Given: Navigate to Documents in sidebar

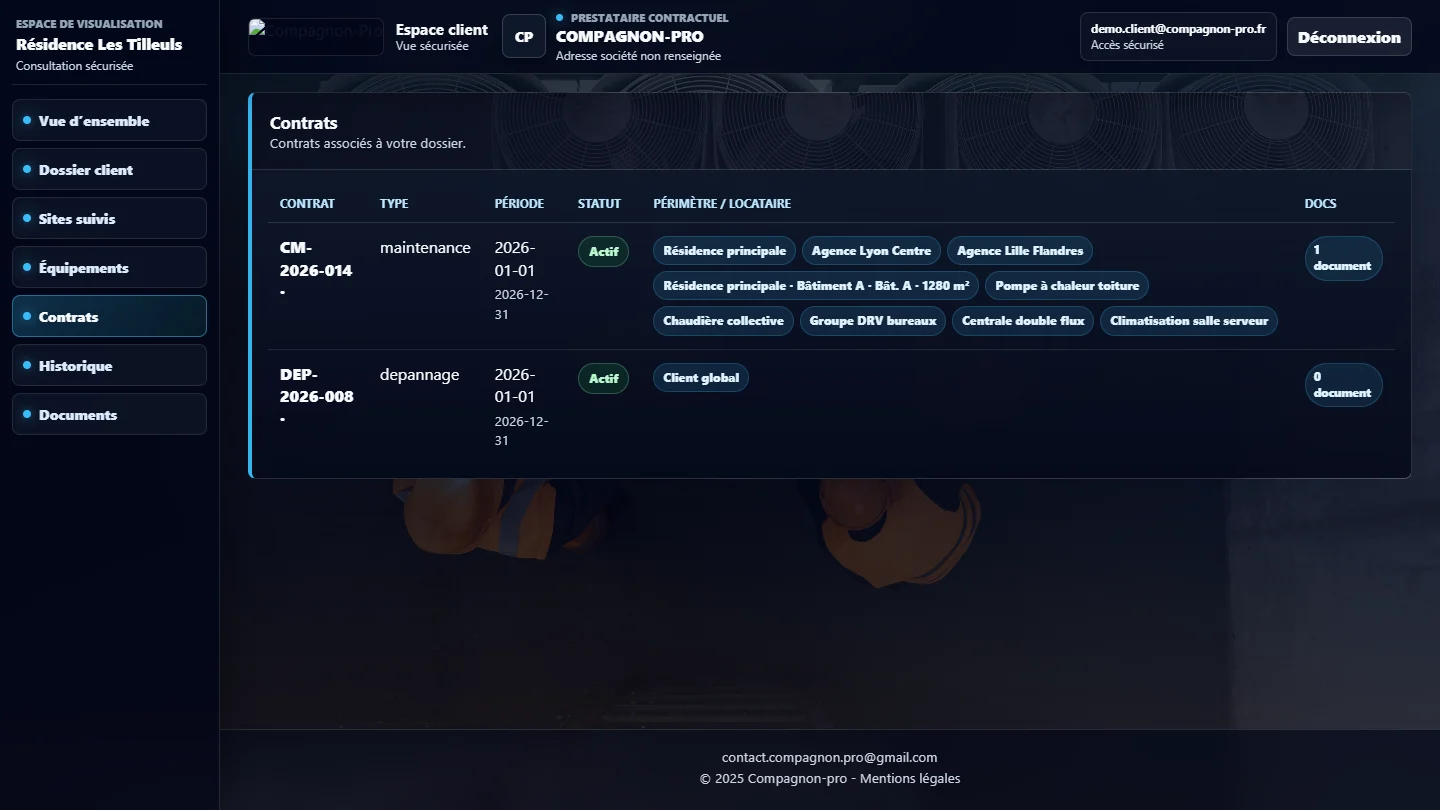Looking at the screenshot, I should pyautogui.click(x=109, y=414).
